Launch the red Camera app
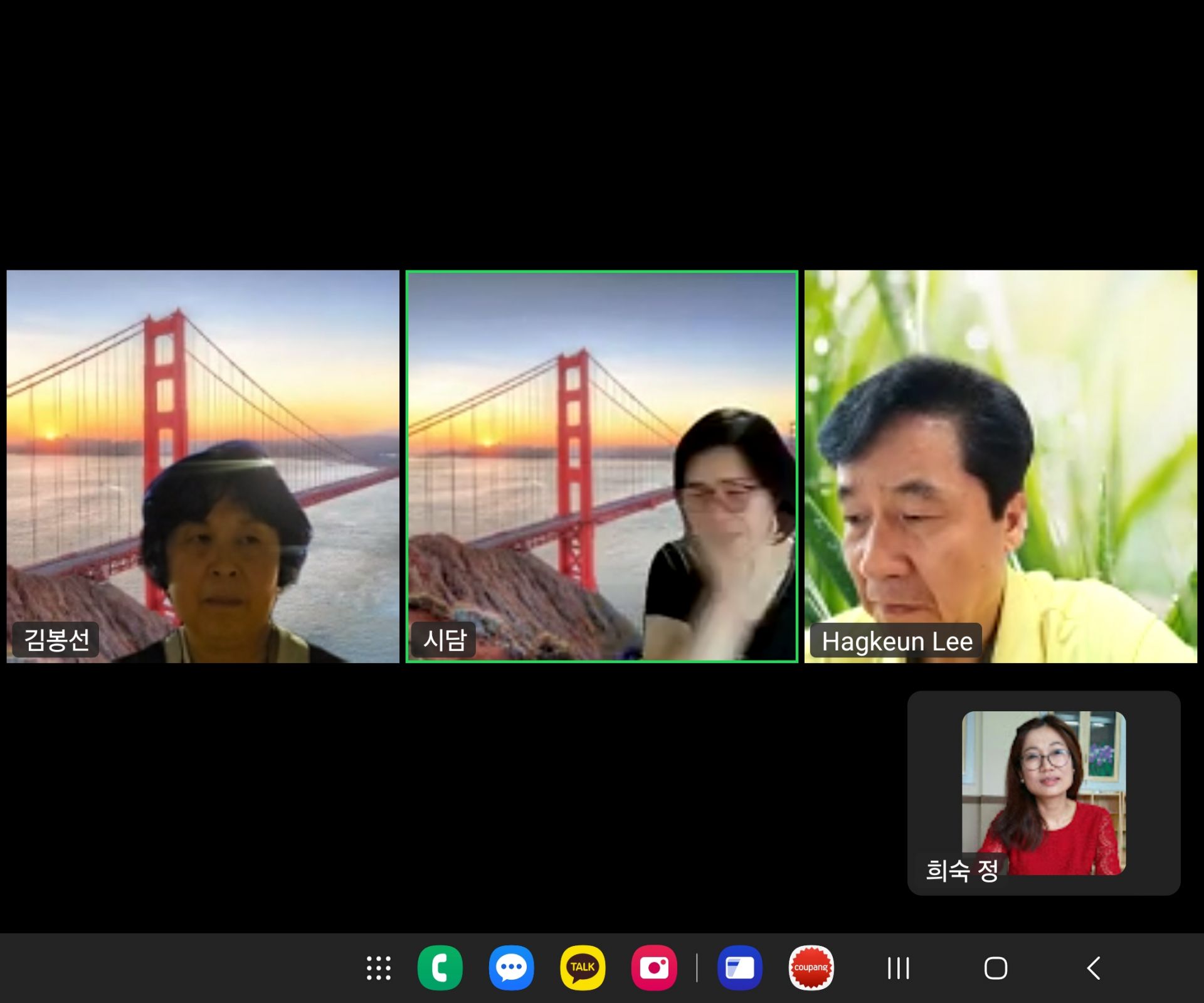The height and width of the screenshot is (1003, 1204). click(654, 968)
